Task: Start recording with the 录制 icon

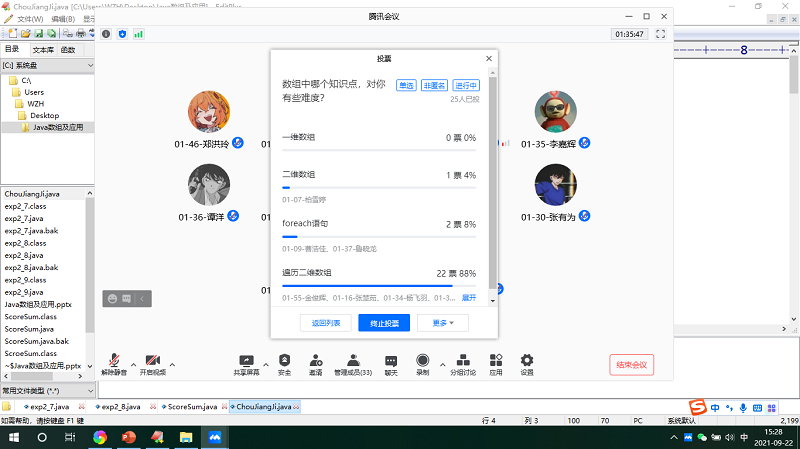Action: [x=422, y=360]
